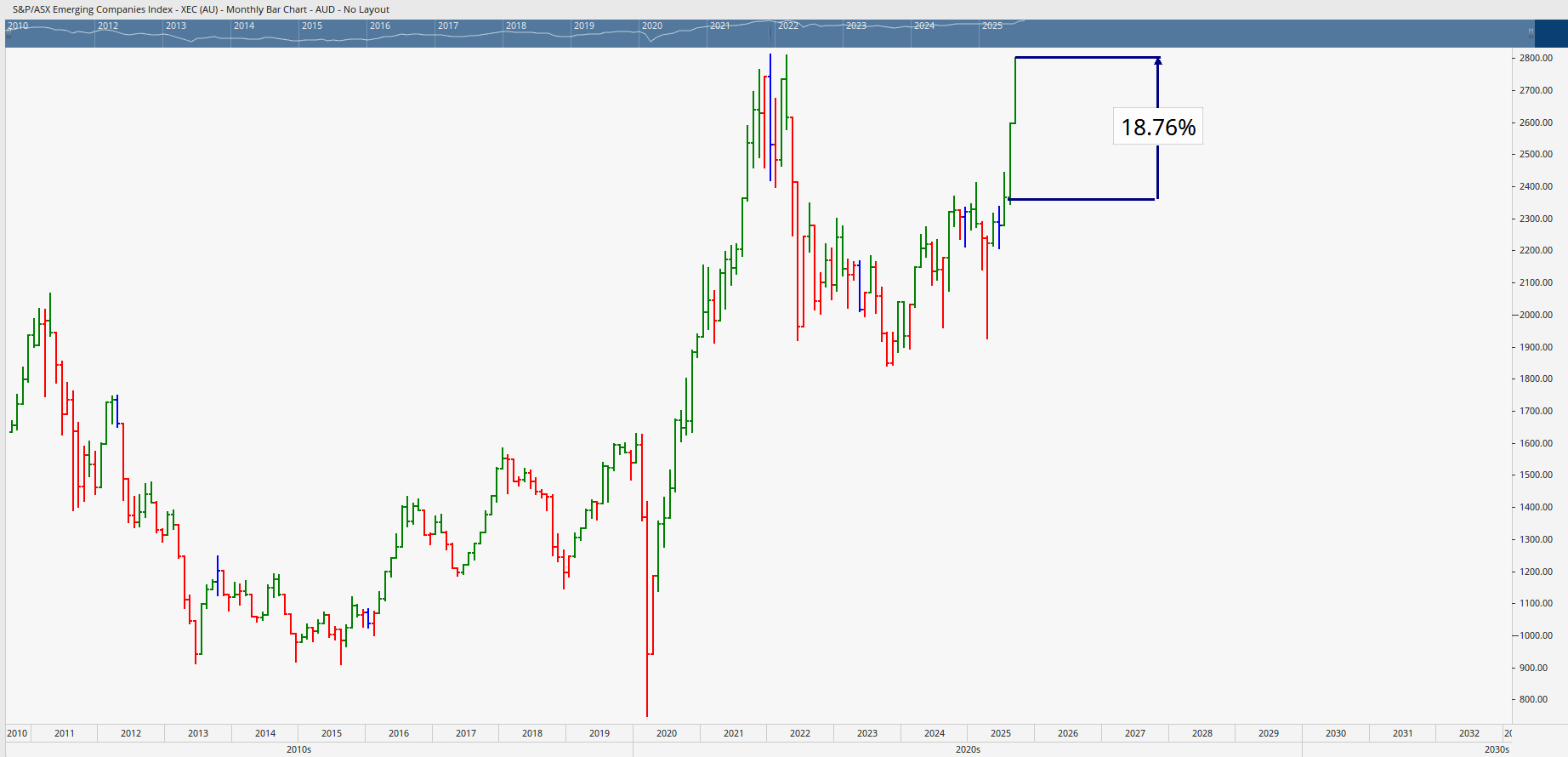Select 2019 on the bottom time axis
The height and width of the screenshot is (757, 1568).
coord(599,733)
